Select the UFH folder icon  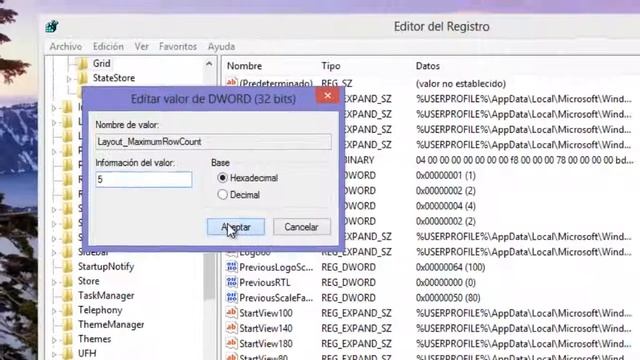(x=68, y=353)
